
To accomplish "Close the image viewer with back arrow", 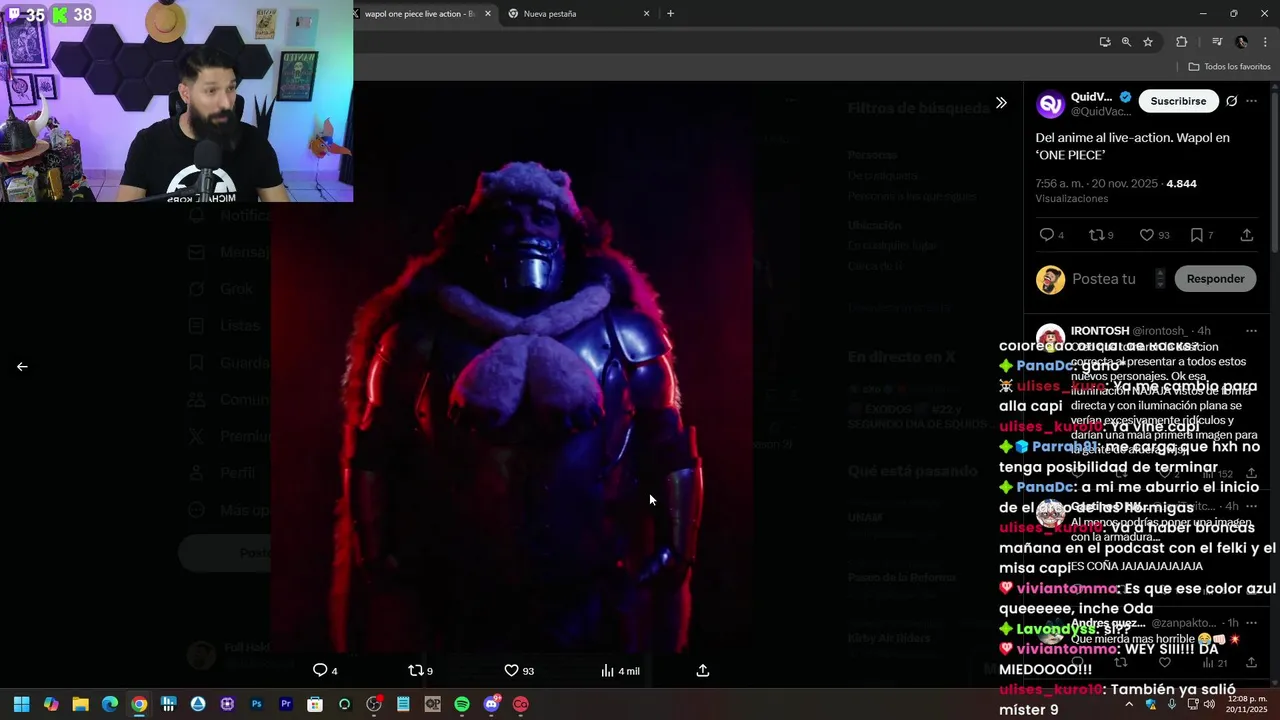I will tap(22, 367).
